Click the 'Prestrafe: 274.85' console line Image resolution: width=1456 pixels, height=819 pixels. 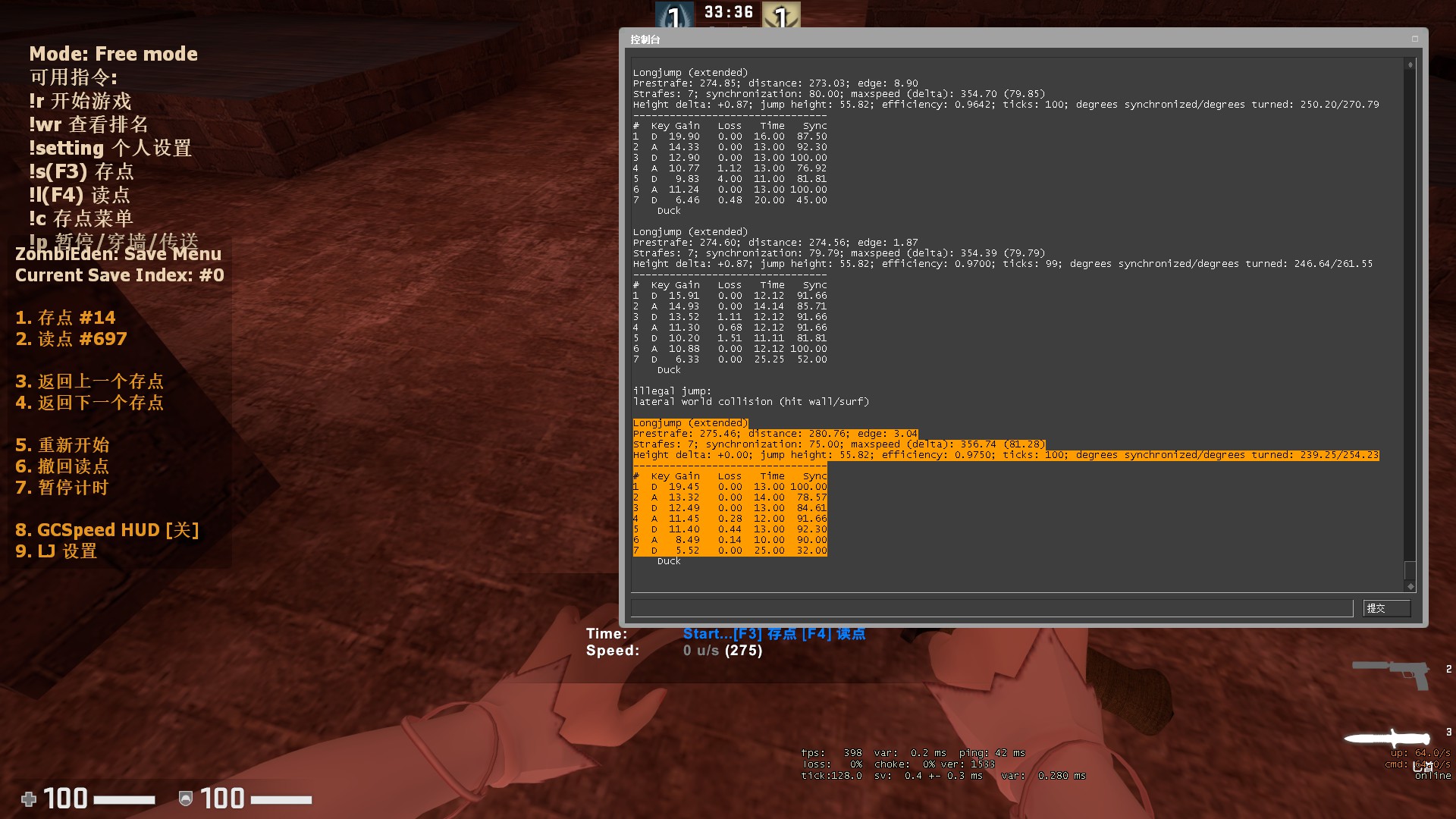[775, 83]
